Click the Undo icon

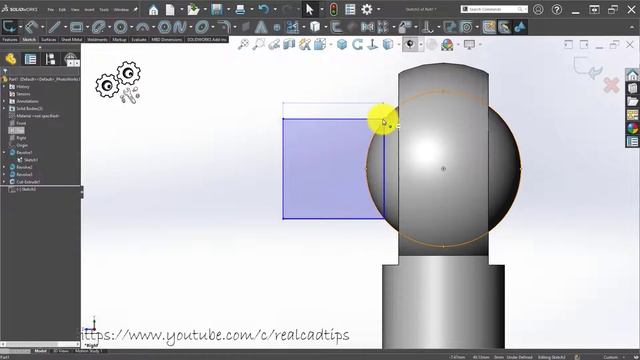264,9
